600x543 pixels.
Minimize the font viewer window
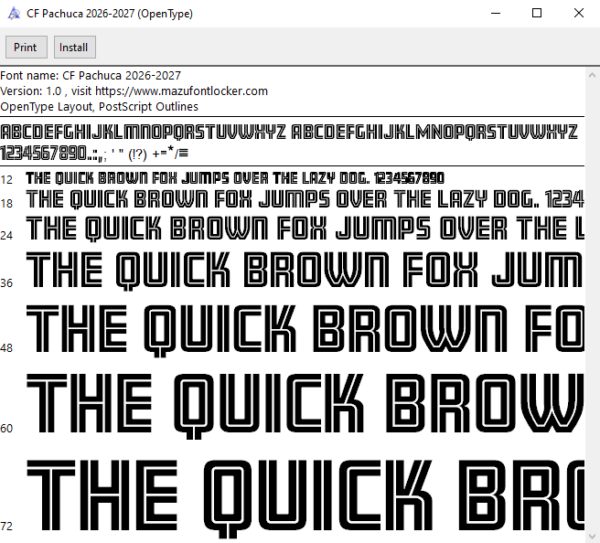coord(496,13)
